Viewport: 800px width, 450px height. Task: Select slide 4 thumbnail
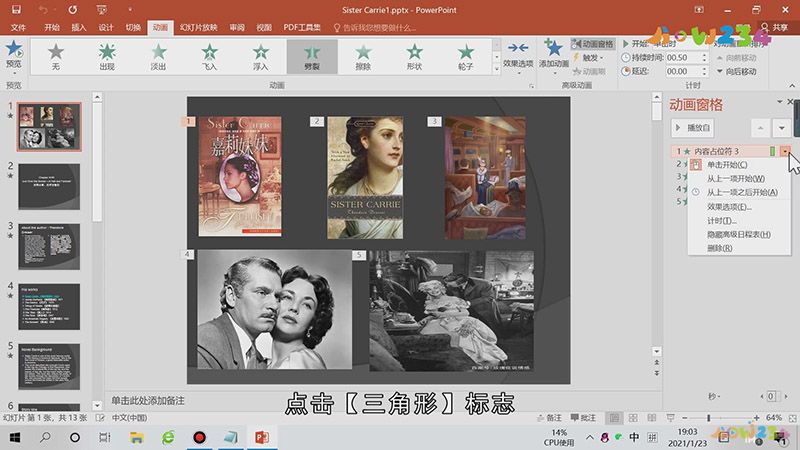pyautogui.click(x=49, y=307)
